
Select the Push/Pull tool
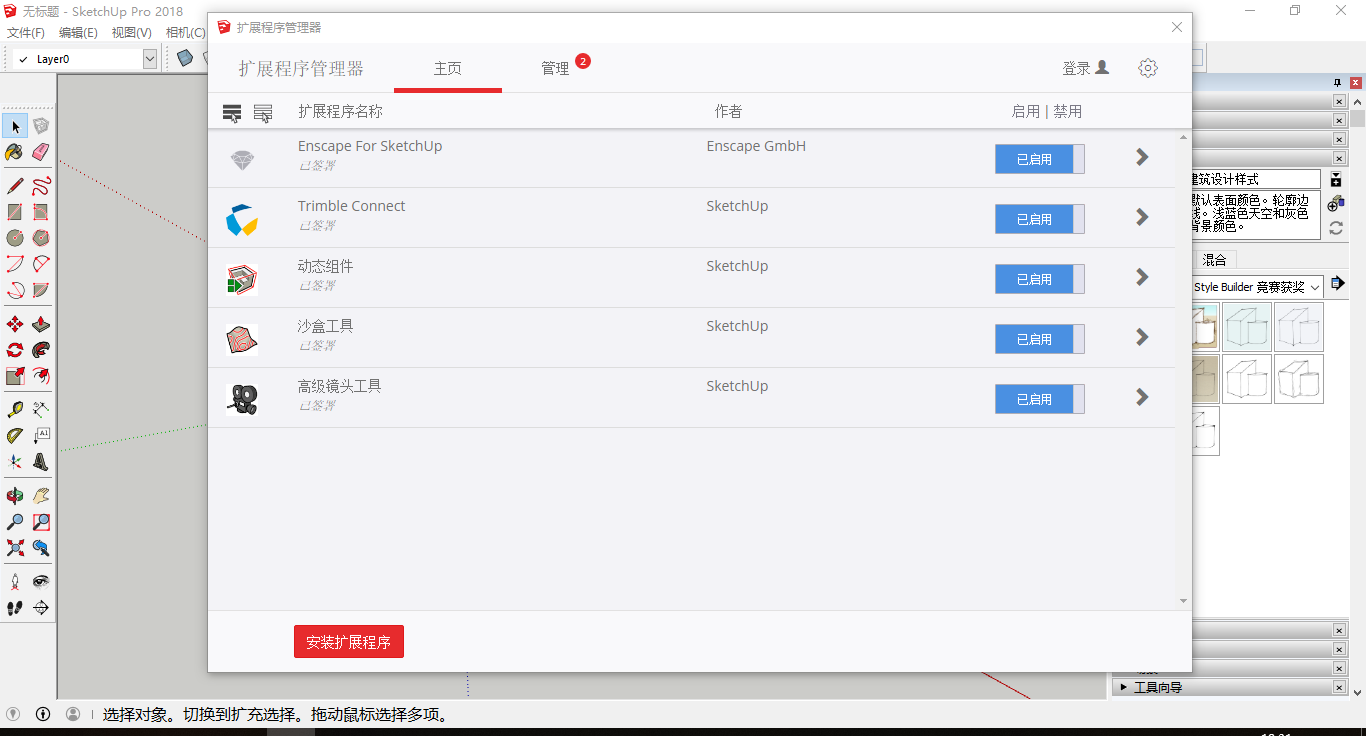(x=41, y=324)
